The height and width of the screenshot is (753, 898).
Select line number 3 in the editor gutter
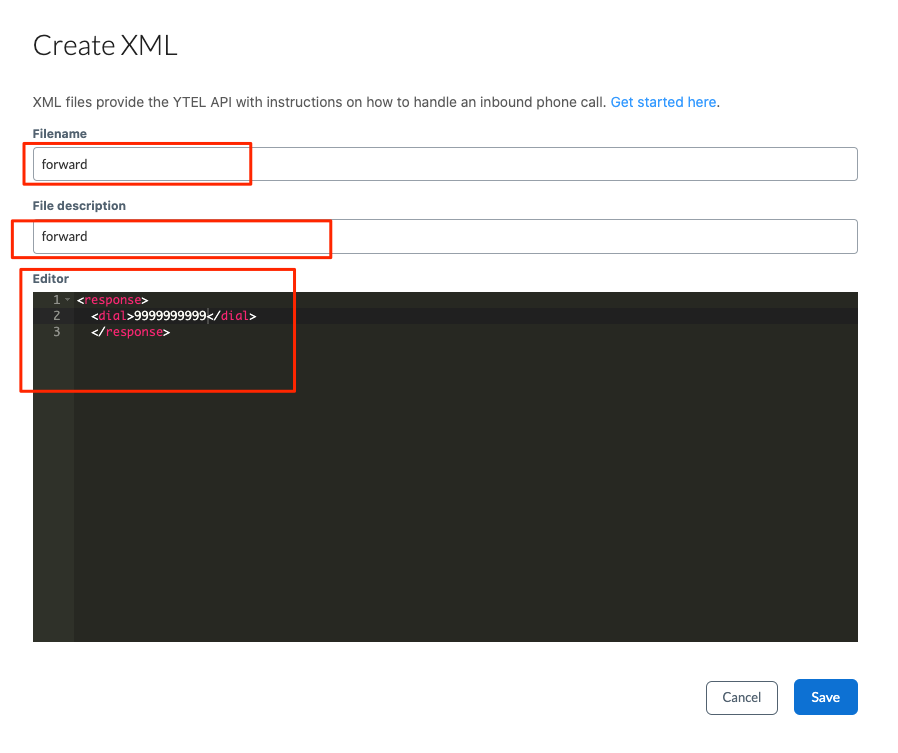tap(56, 332)
